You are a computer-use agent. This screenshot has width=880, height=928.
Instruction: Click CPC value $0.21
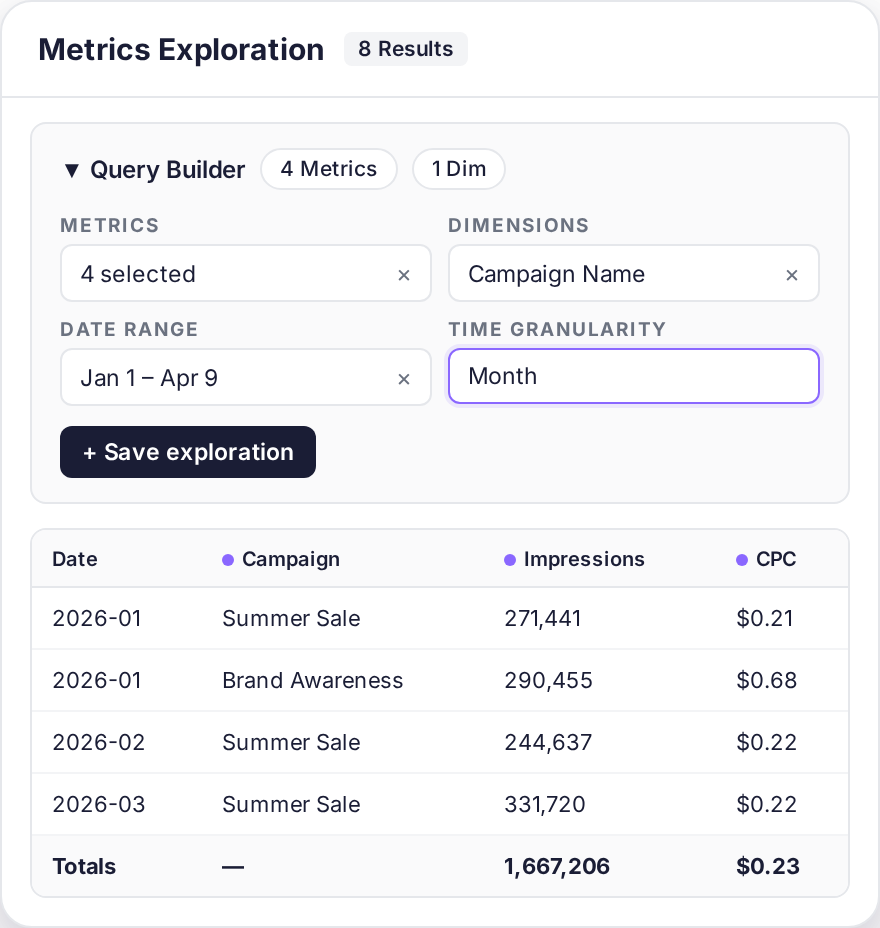click(765, 619)
